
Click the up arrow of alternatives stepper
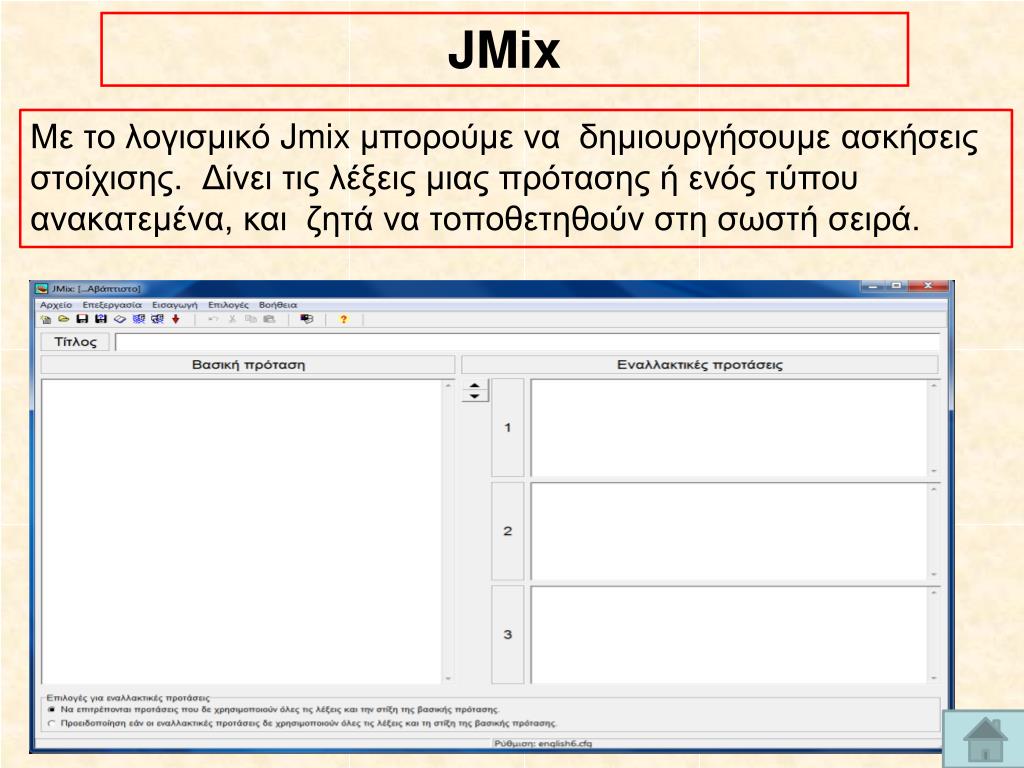475,385
